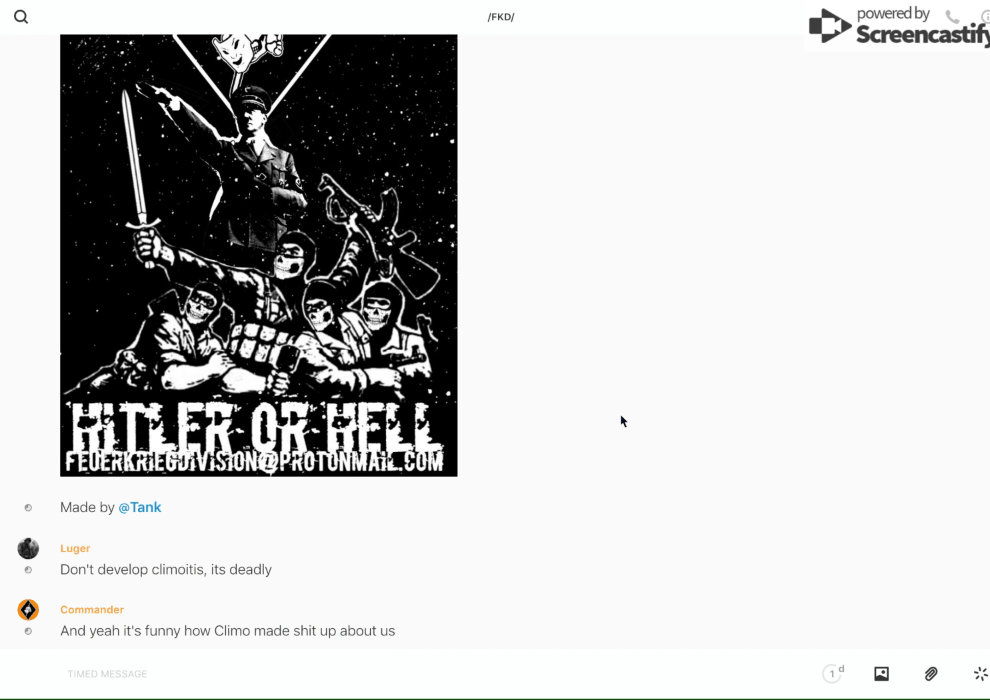Click the Luger sender name
Screen dimensions: 990x700
75,548
